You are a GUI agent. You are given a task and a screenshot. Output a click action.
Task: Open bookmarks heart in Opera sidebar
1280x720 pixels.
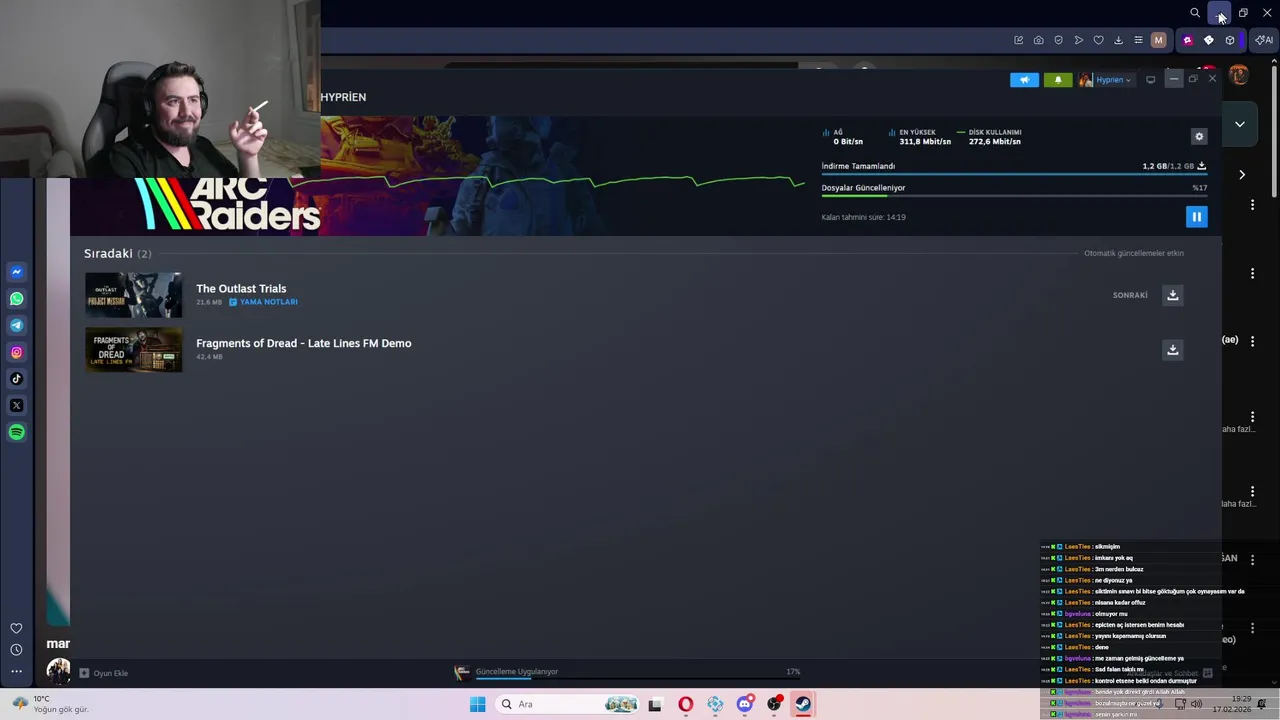point(16,628)
